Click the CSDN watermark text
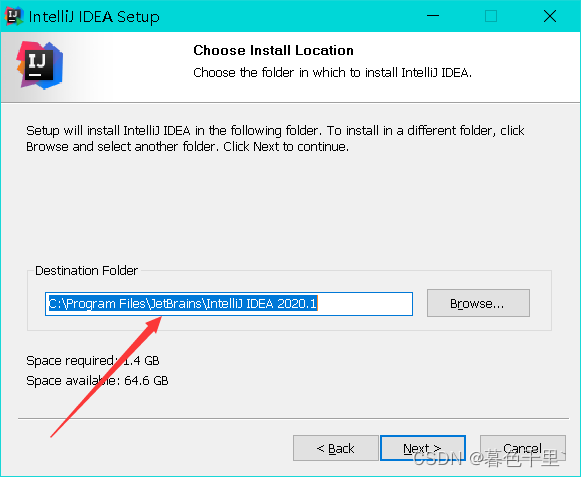The image size is (581, 477). tap(490, 458)
